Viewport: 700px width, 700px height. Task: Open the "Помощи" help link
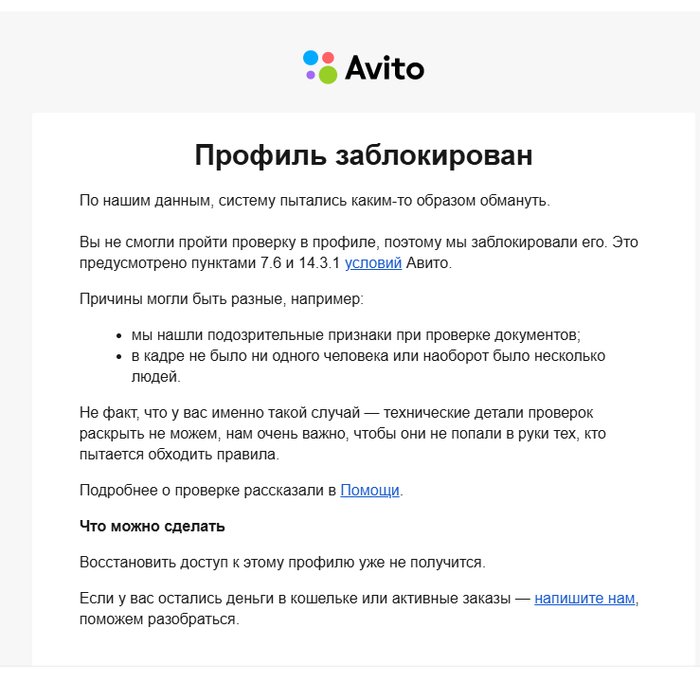pos(370,490)
